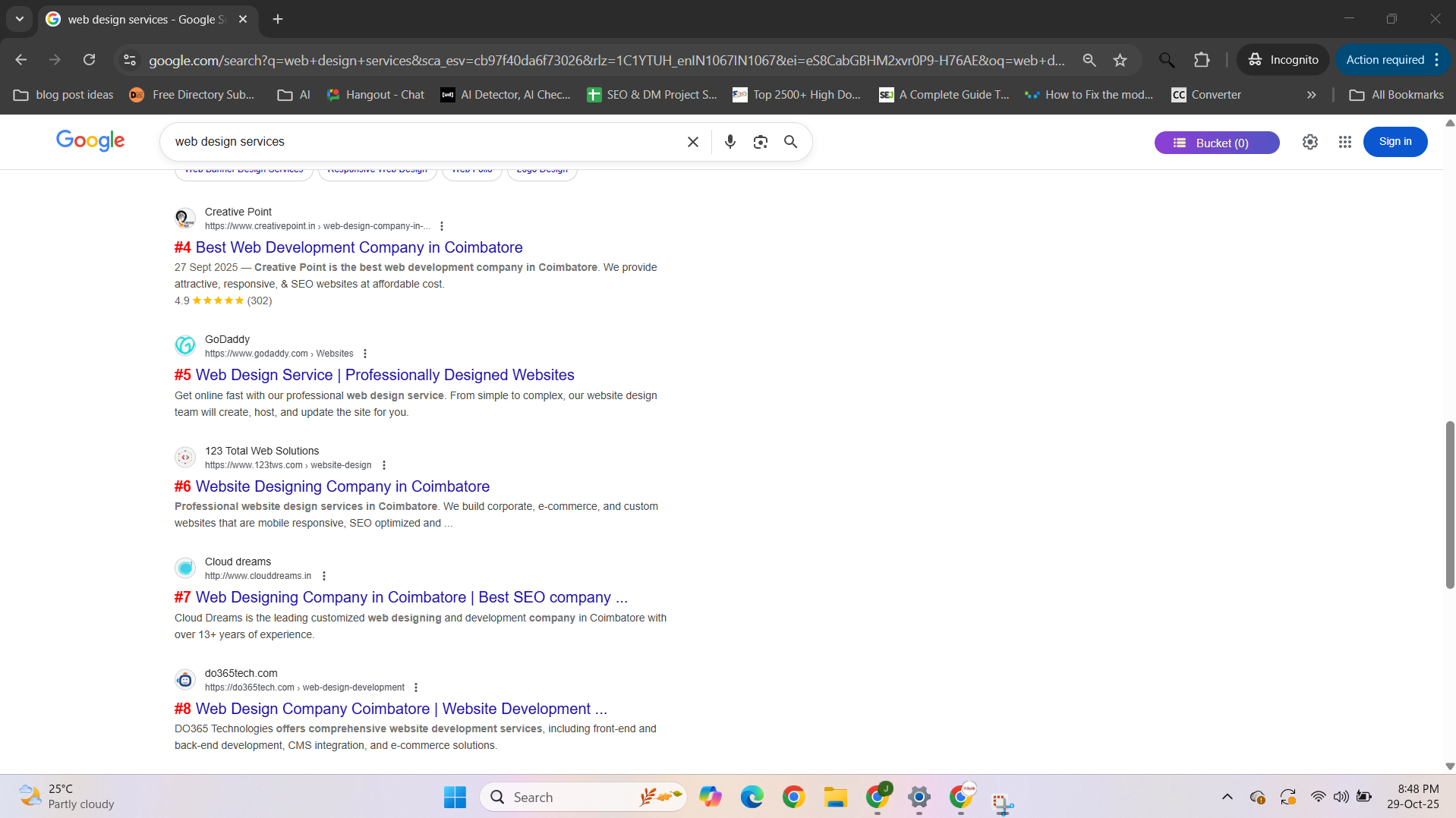Click into the Google search input field
The image size is (1456, 818).
(x=425, y=142)
